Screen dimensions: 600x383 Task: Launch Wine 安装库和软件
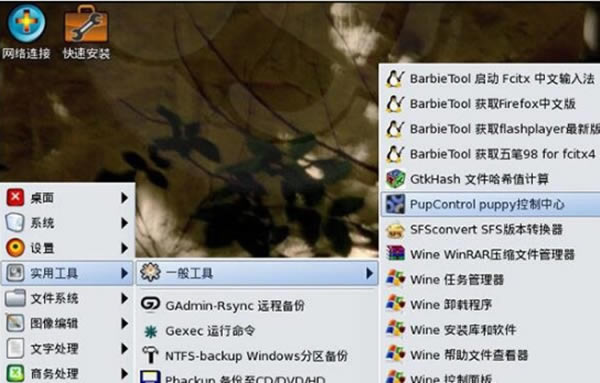[x=491, y=329]
